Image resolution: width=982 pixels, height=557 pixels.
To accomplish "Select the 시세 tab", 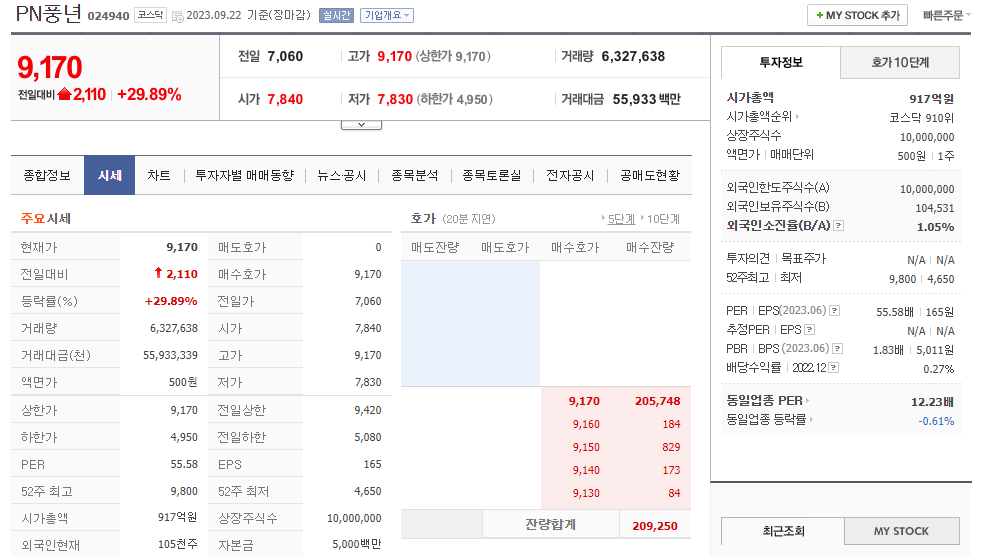I will pos(110,175).
